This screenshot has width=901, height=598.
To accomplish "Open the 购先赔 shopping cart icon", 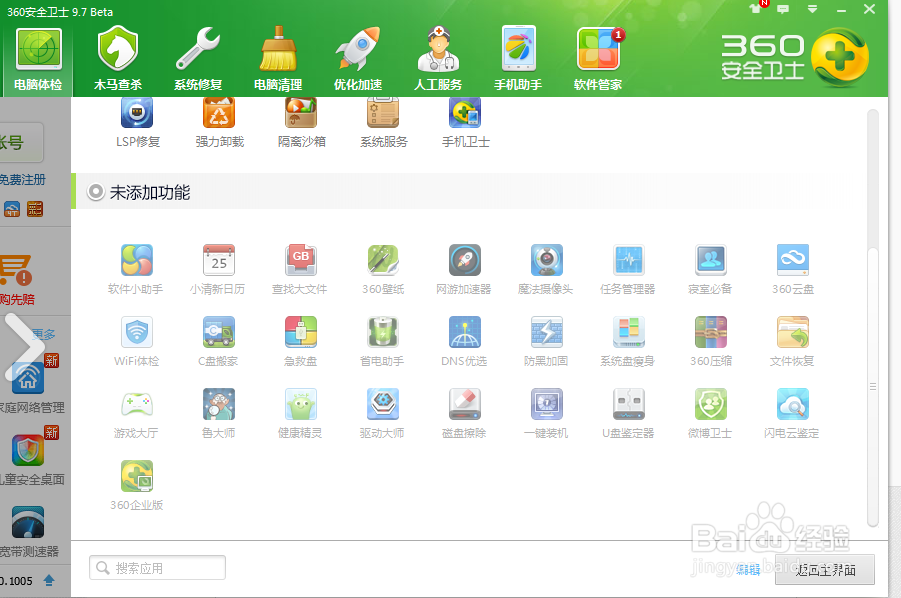I will (x=16, y=271).
